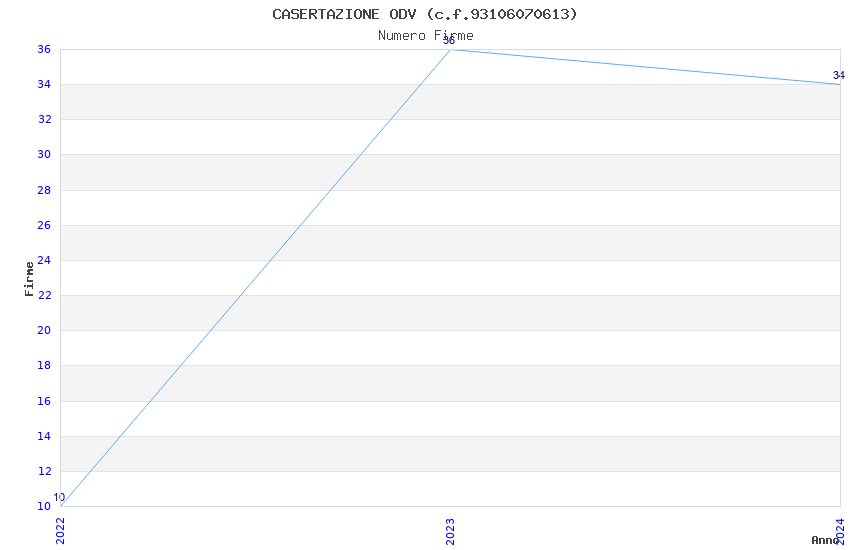Click the x-axis year 2024

[840, 531]
